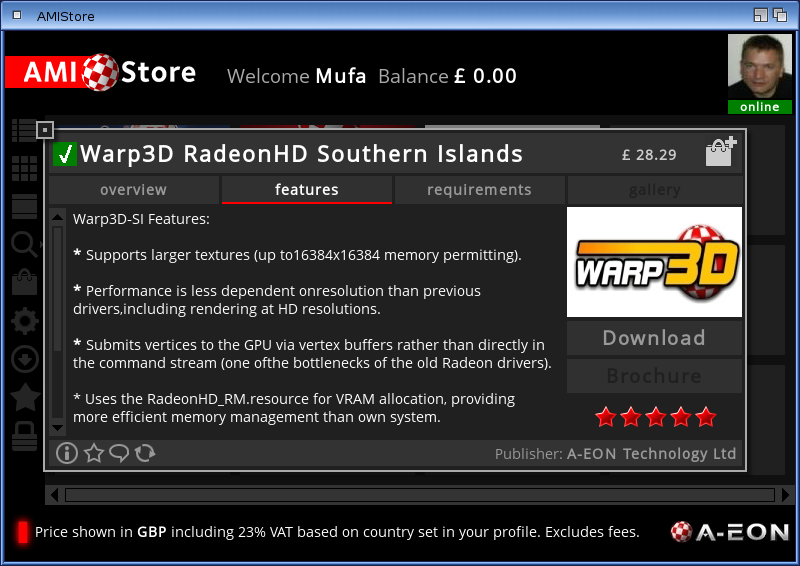
Task: Click the Download button
Action: 654,338
